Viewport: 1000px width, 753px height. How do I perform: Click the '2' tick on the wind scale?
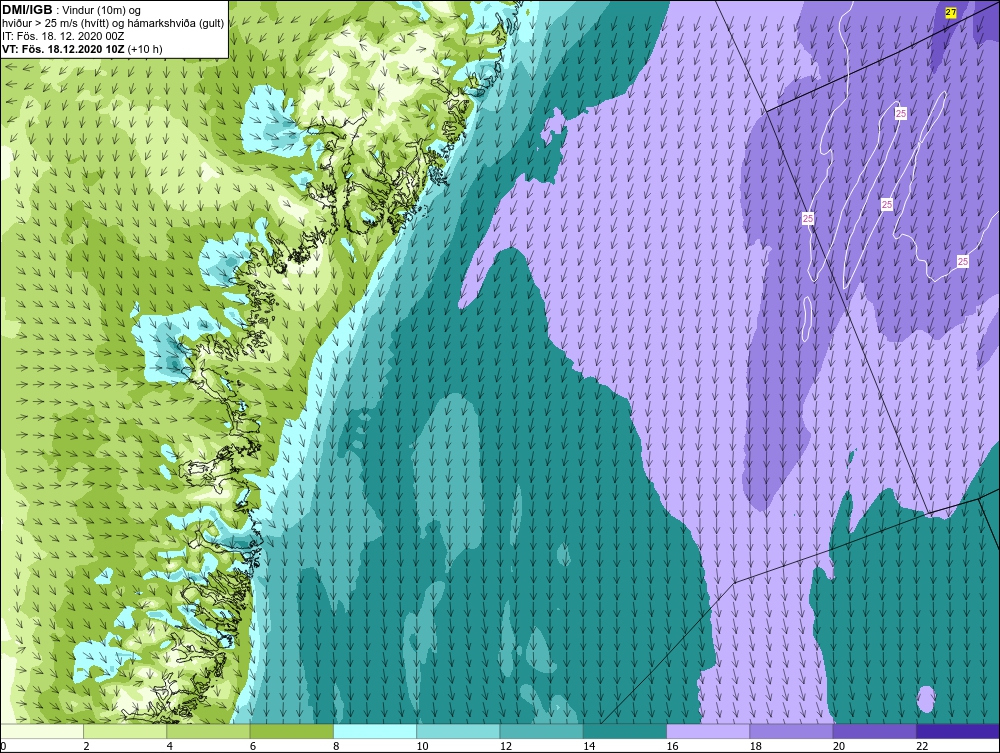(86, 747)
